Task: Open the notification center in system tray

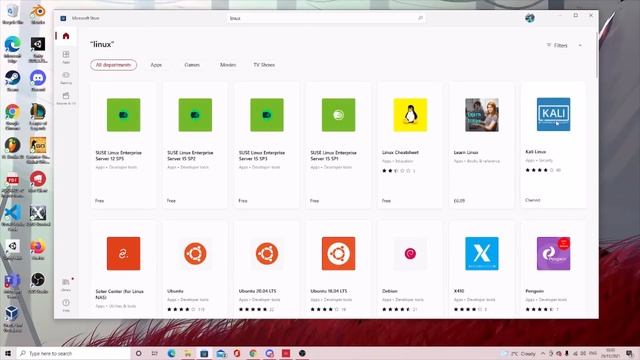Action: (x=629, y=353)
